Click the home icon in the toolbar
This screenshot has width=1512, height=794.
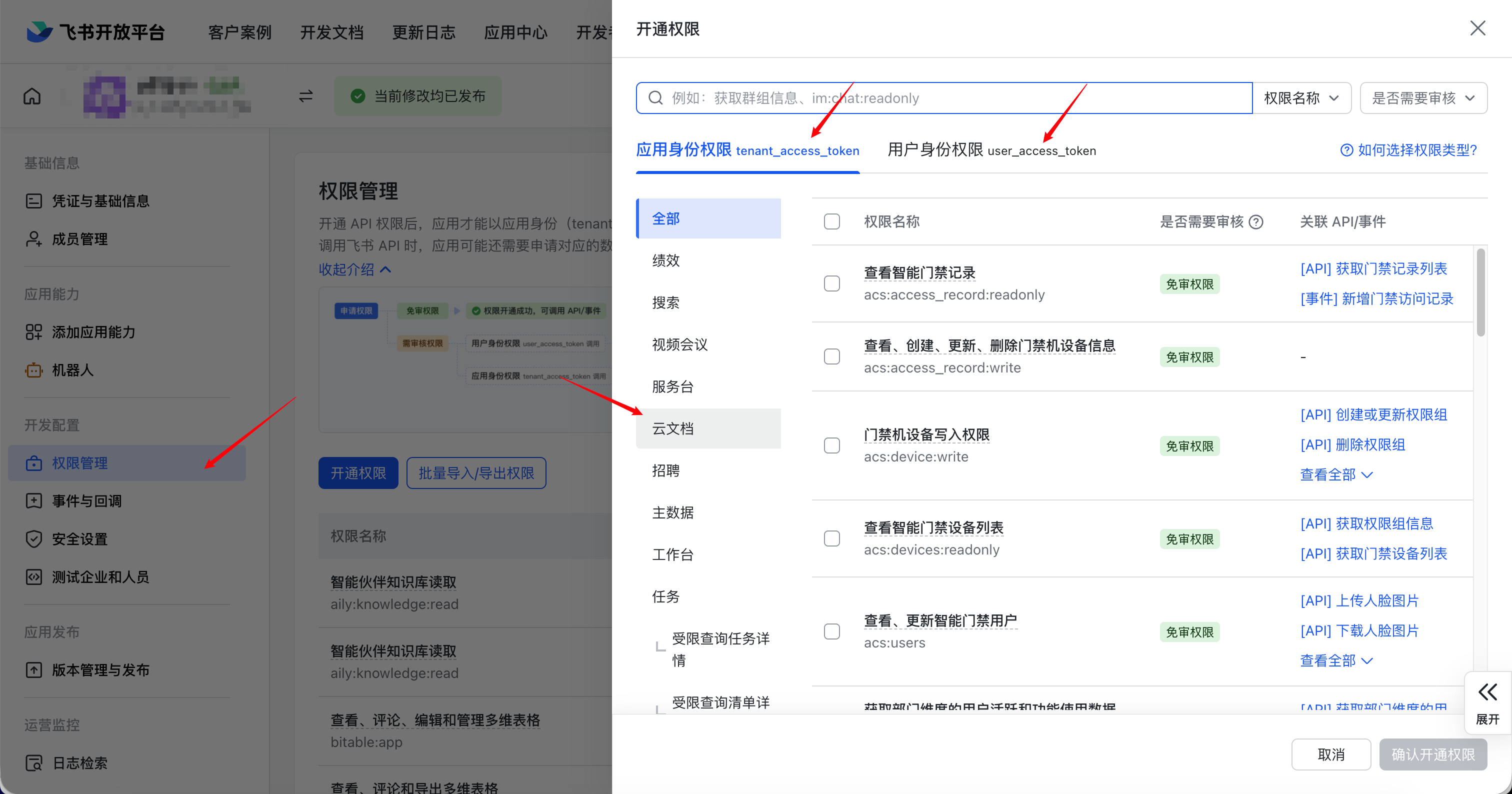(x=32, y=95)
